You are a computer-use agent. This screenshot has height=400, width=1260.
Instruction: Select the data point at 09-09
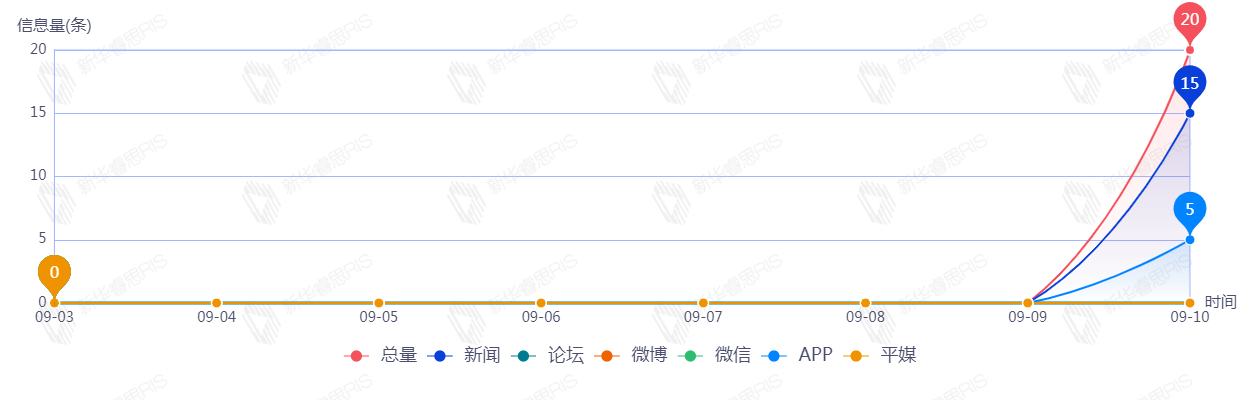1028,303
